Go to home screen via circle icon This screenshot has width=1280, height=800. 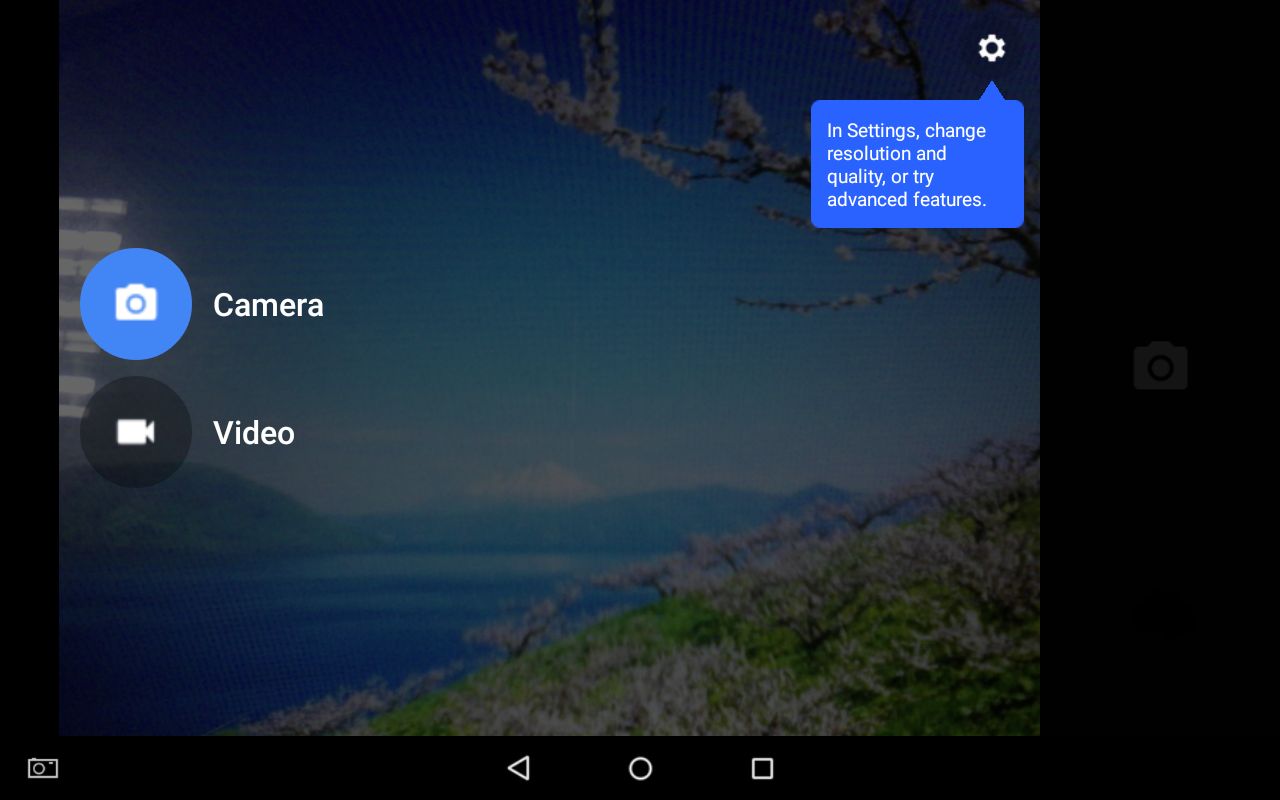click(640, 768)
